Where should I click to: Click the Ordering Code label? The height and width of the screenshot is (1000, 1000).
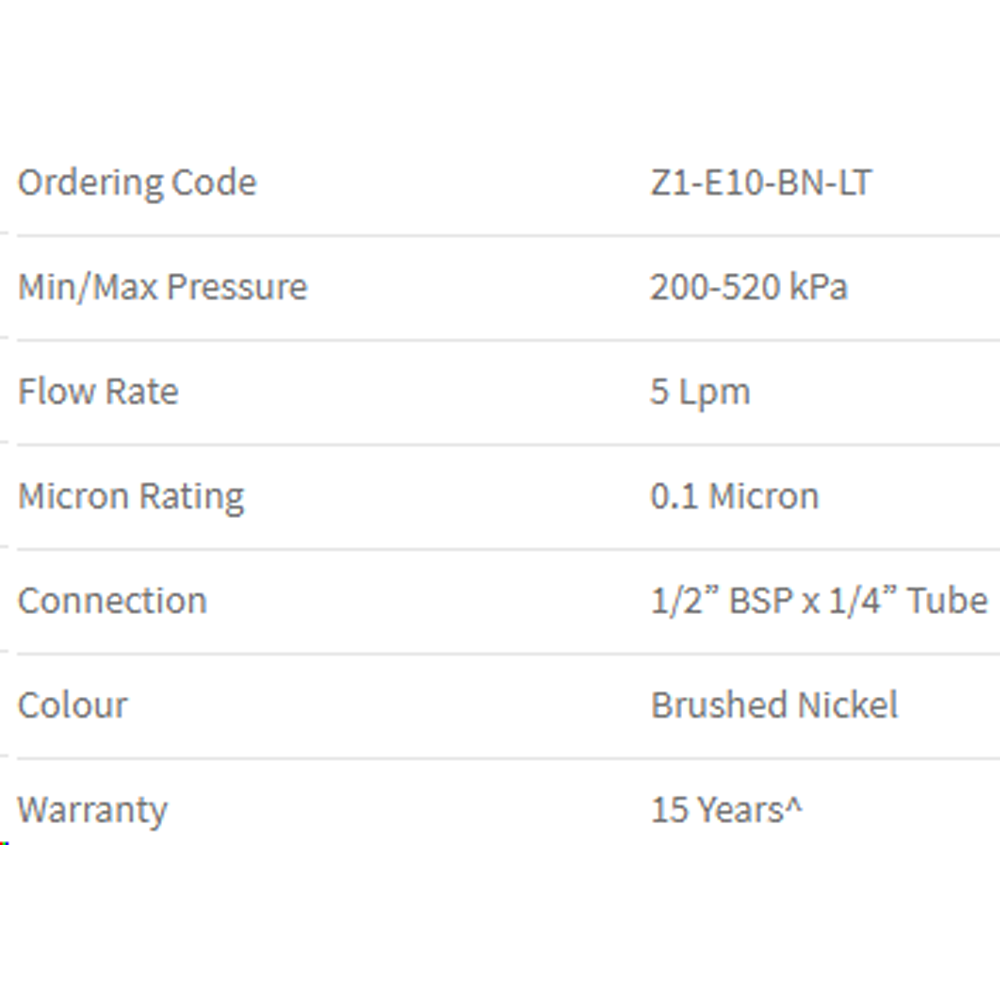pos(137,184)
